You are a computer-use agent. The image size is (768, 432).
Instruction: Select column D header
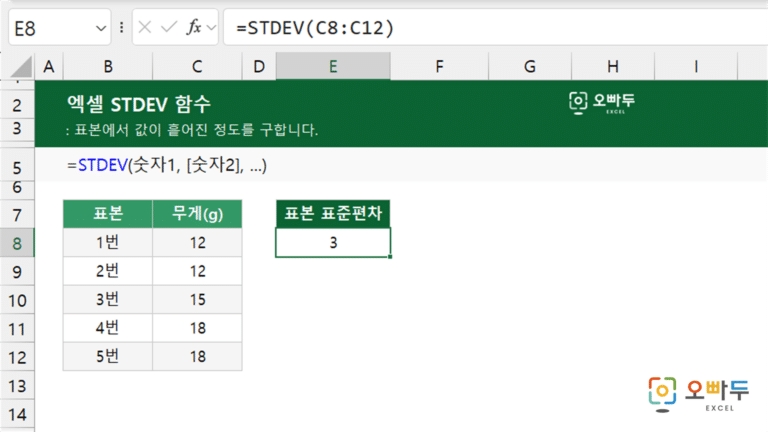[x=259, y=66]
